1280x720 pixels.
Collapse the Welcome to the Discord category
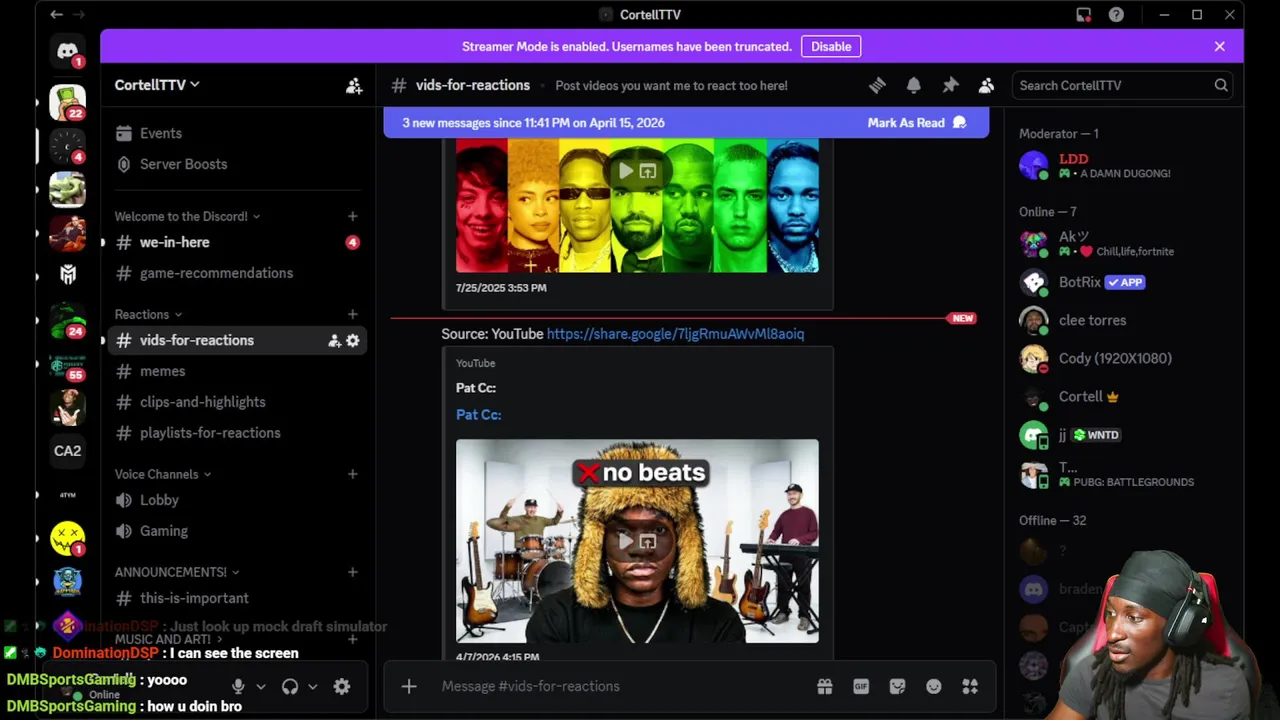tap(187, 216)
